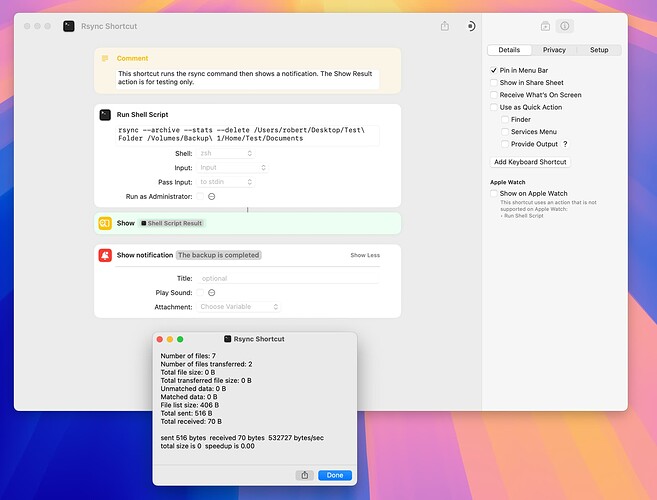The width and height of the screenshot is (657, 500).
Task: Click the terminal icon in the result dialog title
Action: tap(228, 339)
